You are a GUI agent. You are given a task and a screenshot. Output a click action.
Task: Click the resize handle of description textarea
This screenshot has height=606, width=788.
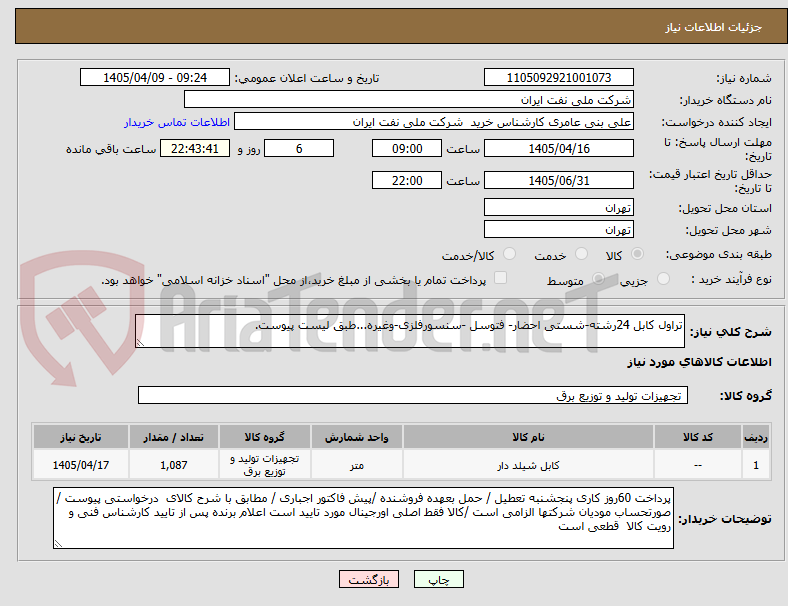pyautogui.click(x=140, y=343)
